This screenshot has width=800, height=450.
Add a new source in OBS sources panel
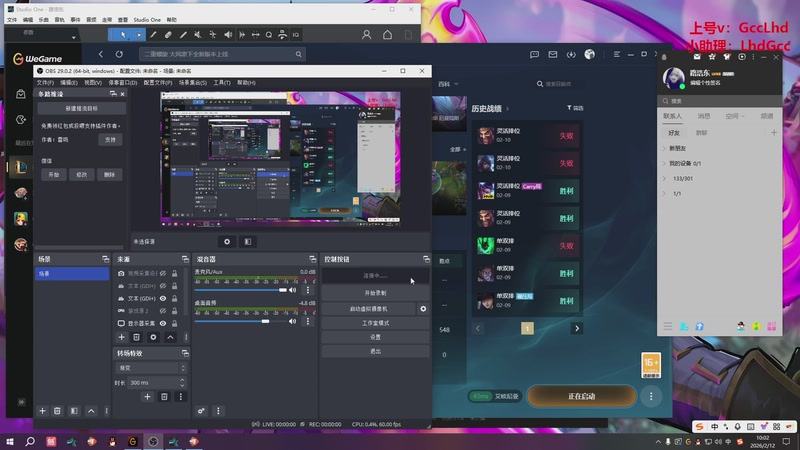tap(121, 337)
